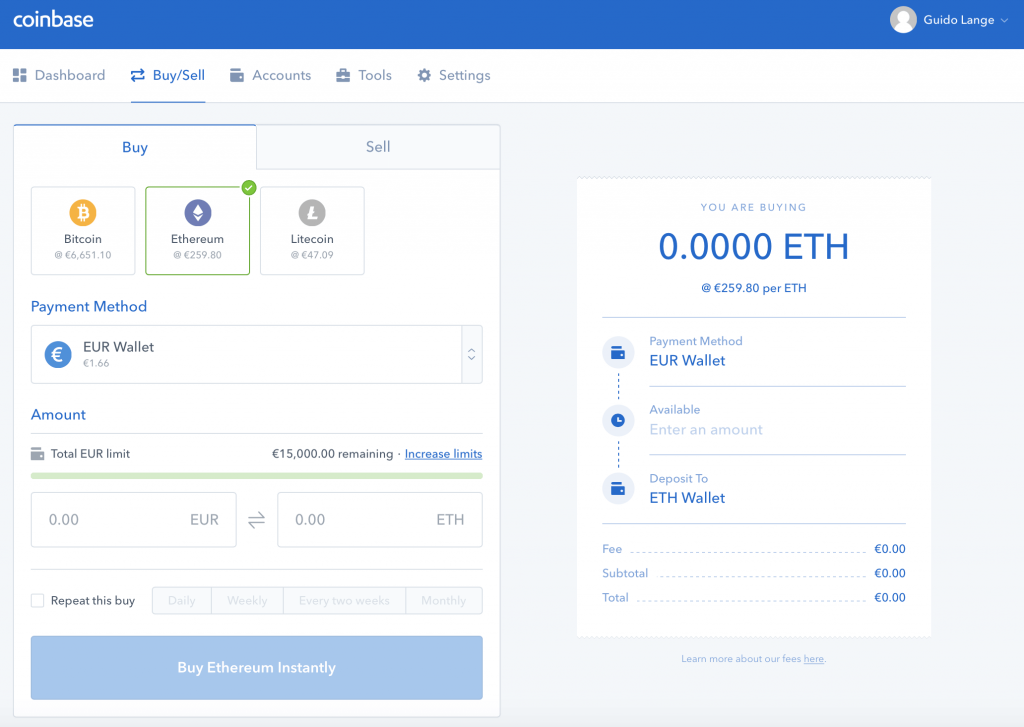
Task: Select the Every two weeks repeat option
Action: [x=344, y=601]
